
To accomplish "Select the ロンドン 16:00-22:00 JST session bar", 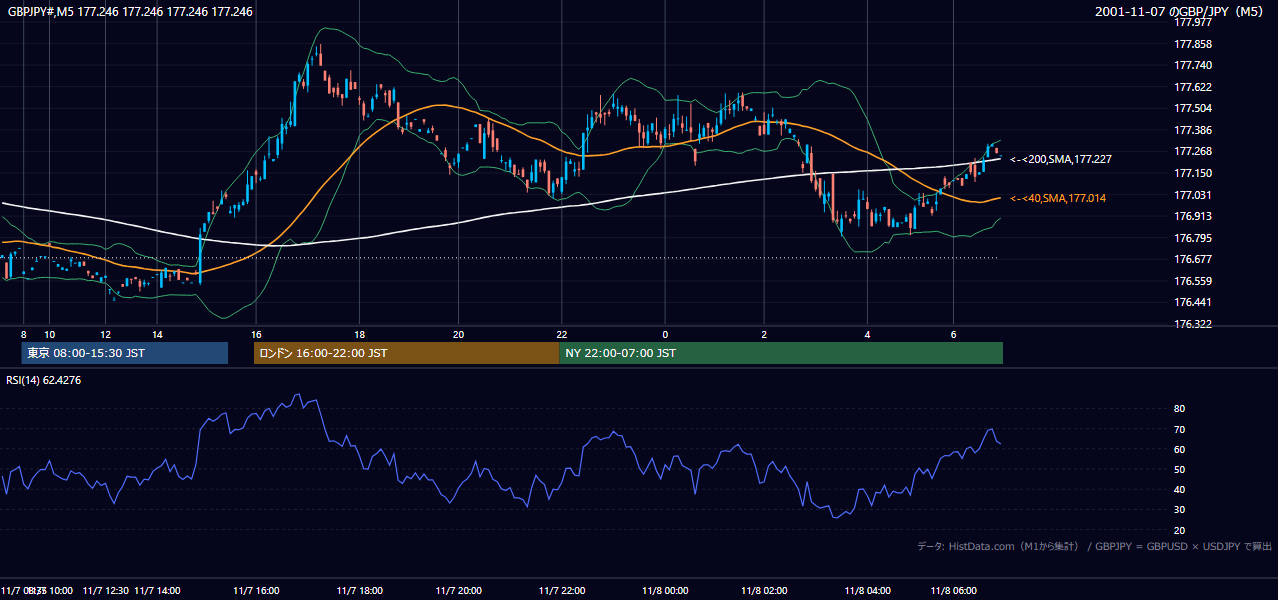I will coord(407,353).
